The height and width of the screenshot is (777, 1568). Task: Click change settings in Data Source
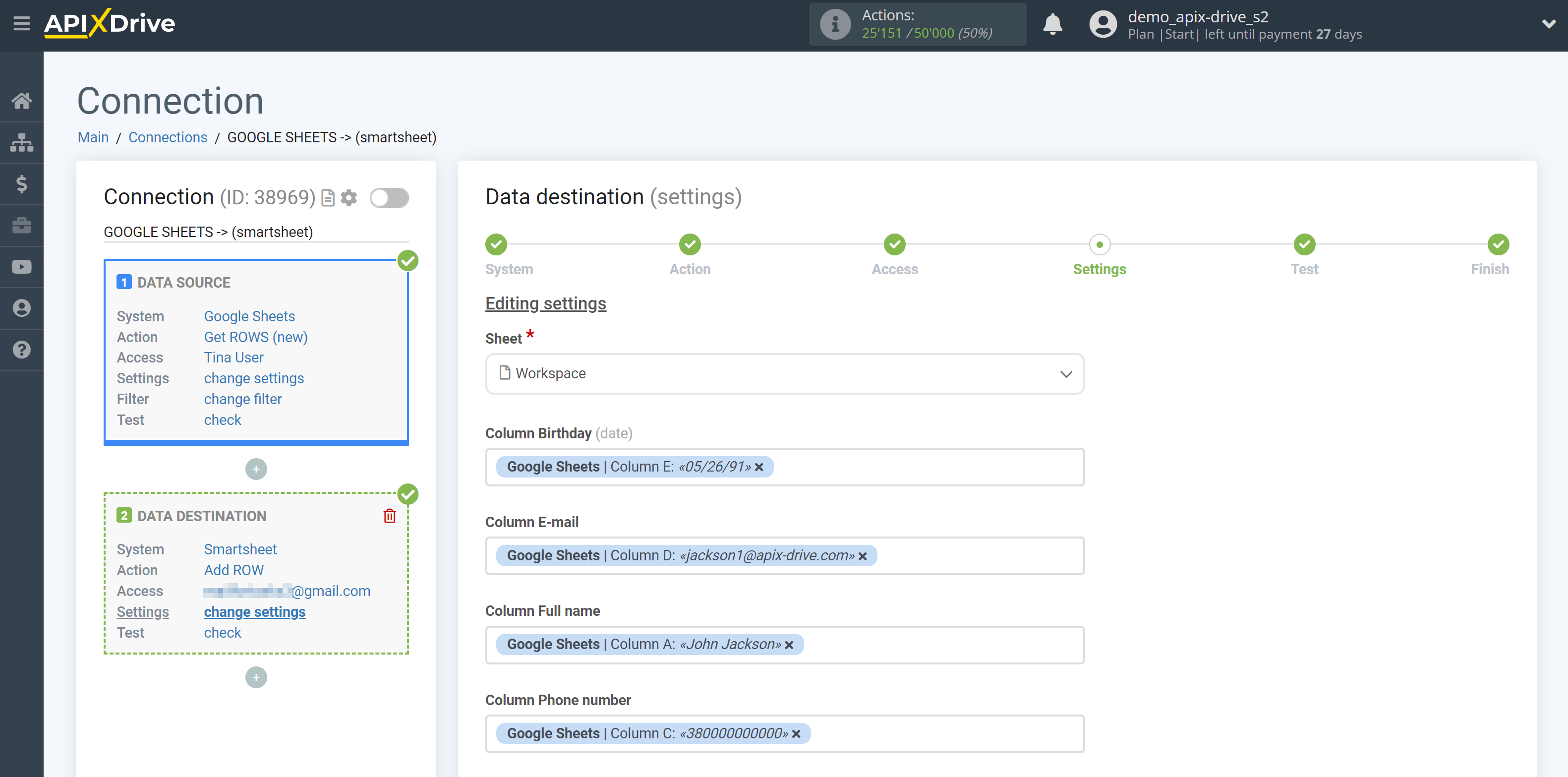tap(254, 379)
